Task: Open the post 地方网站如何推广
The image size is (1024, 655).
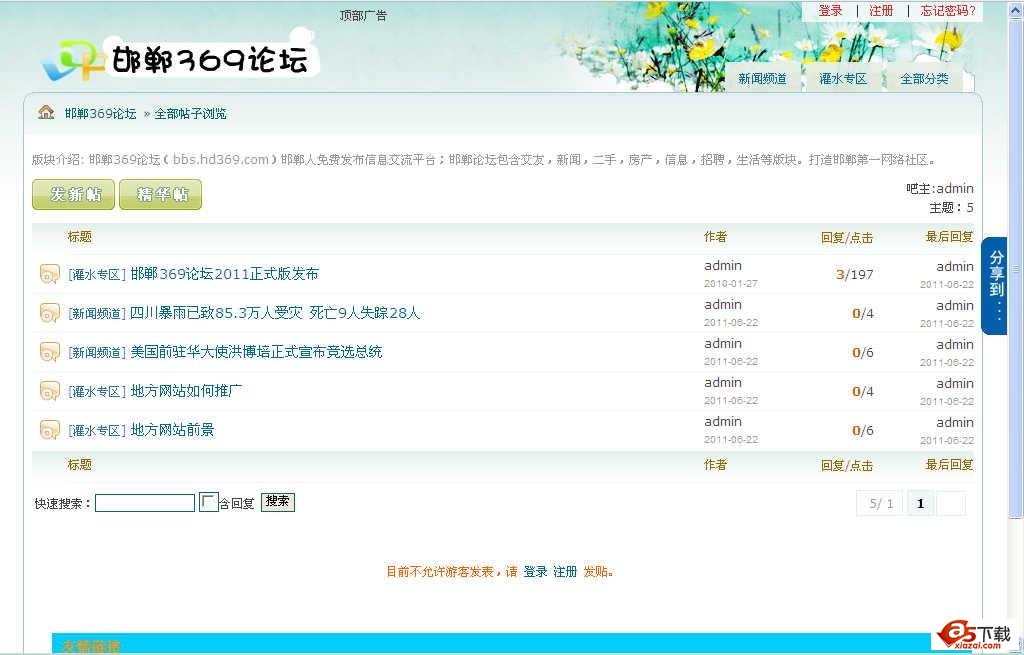Action: point(186,391)
